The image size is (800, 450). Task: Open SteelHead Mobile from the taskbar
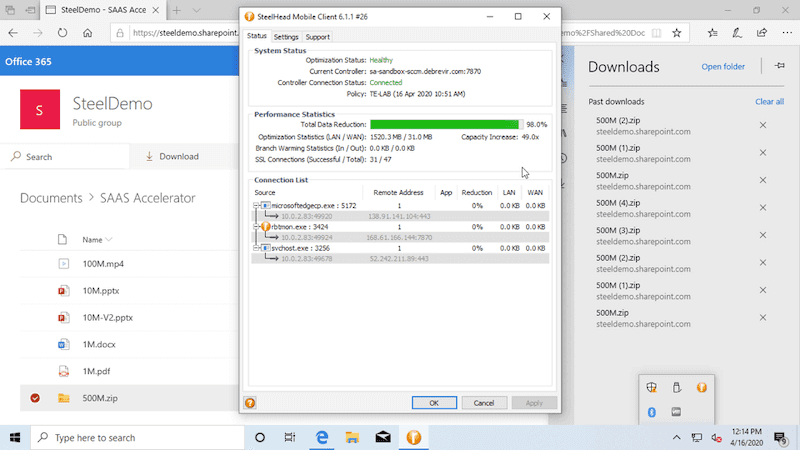coord(414,437)
